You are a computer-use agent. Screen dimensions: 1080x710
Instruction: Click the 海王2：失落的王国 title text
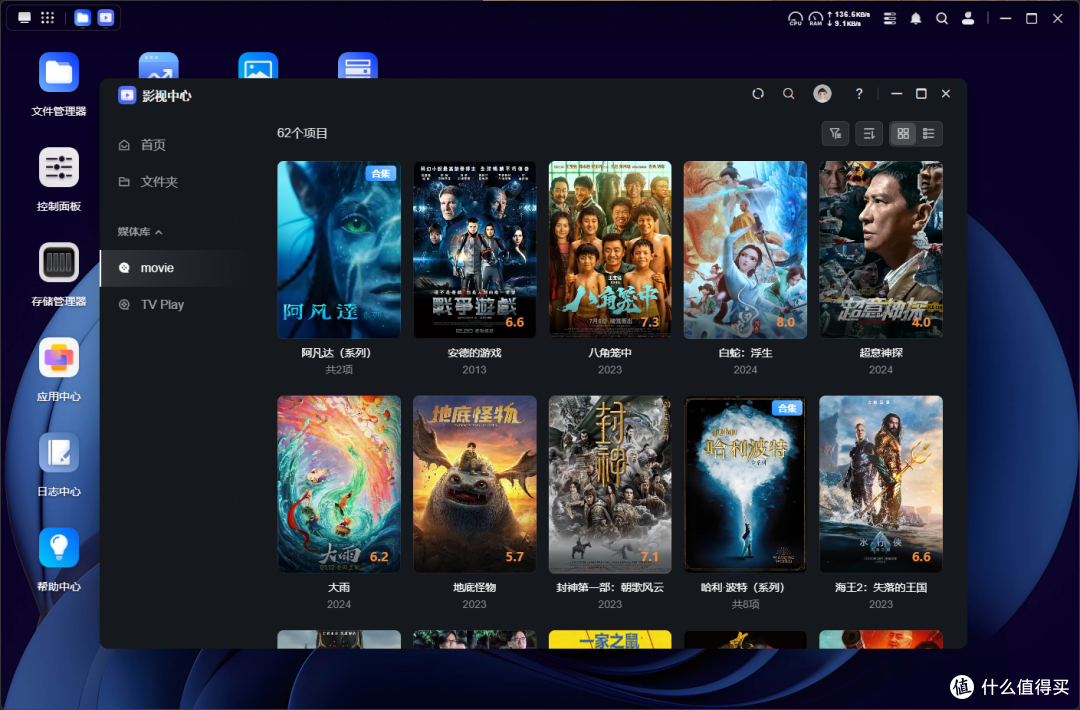tap(881, 587)
